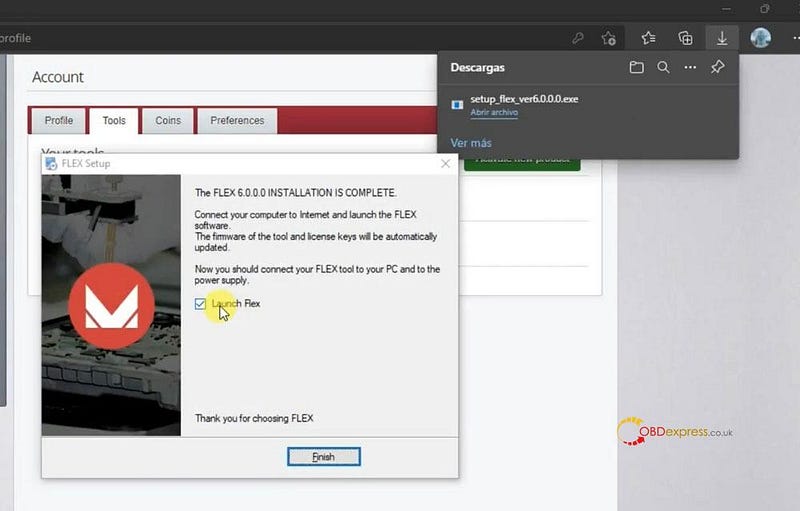Select the Preferences tab
This screenshot has height=511, width=800.
coord(237,121)
